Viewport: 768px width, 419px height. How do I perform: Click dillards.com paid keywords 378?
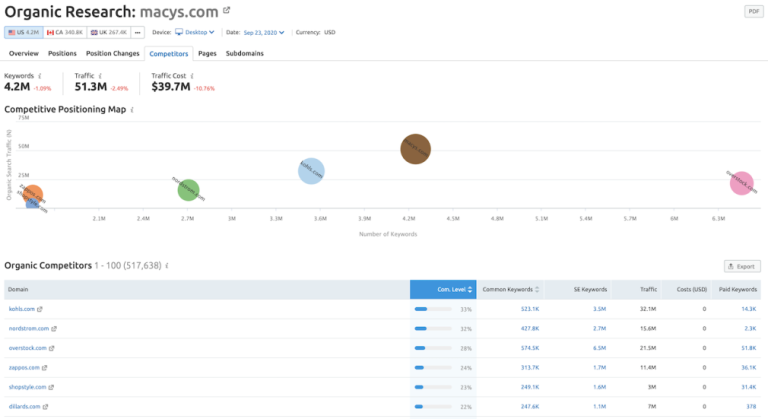[x=751, y=407]
